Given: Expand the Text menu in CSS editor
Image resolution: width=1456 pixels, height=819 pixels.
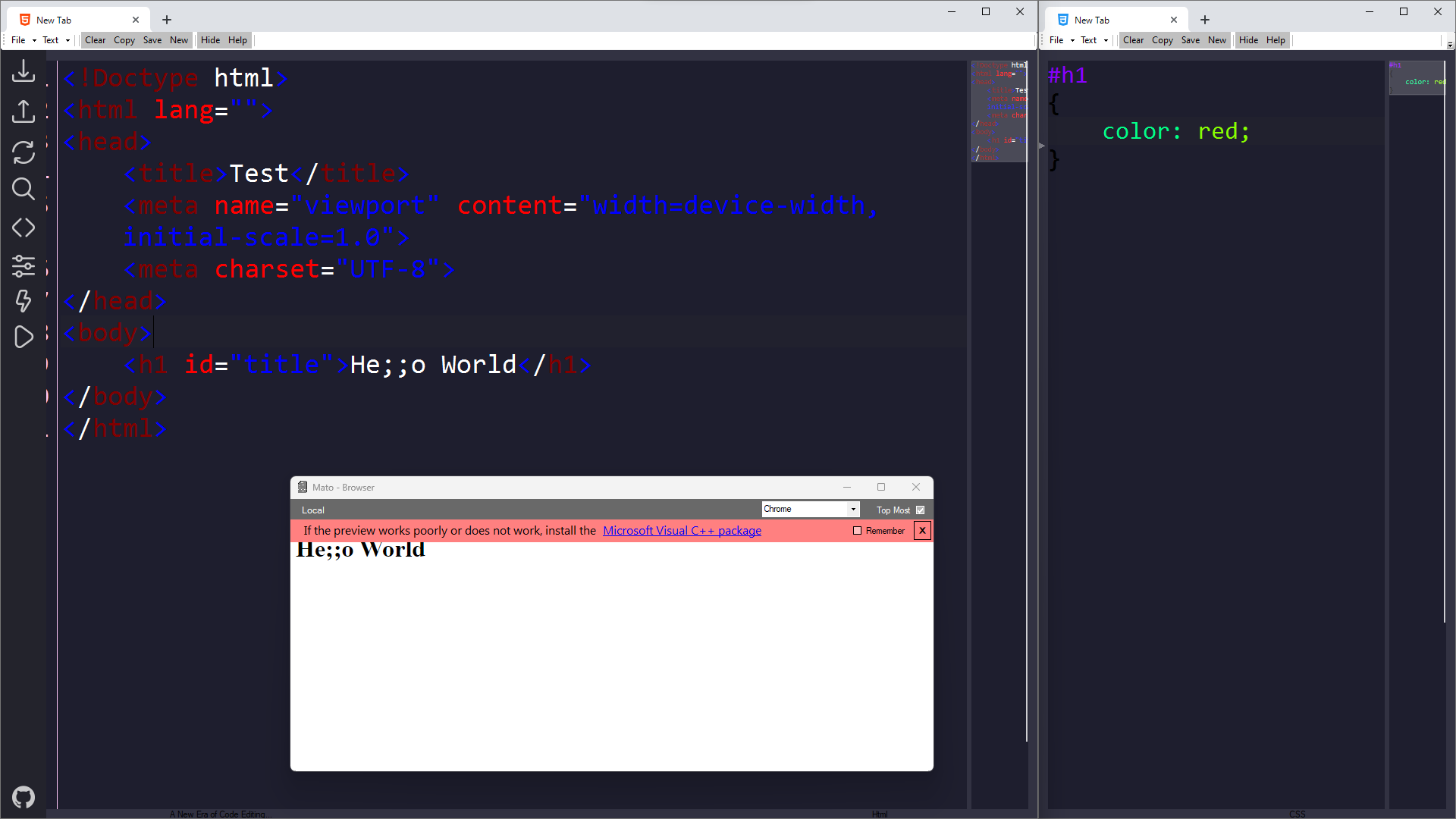Looking at the screenshot, I should pos(1094,40).
